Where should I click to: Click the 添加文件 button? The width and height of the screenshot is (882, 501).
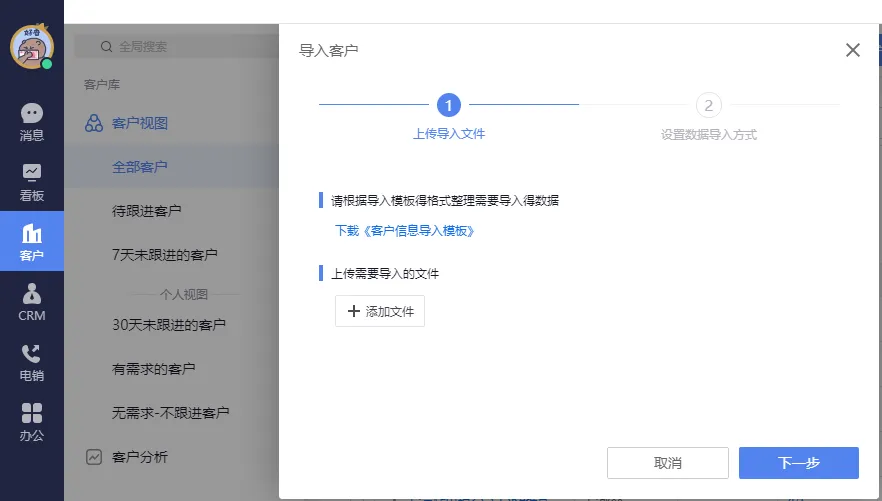380,311
